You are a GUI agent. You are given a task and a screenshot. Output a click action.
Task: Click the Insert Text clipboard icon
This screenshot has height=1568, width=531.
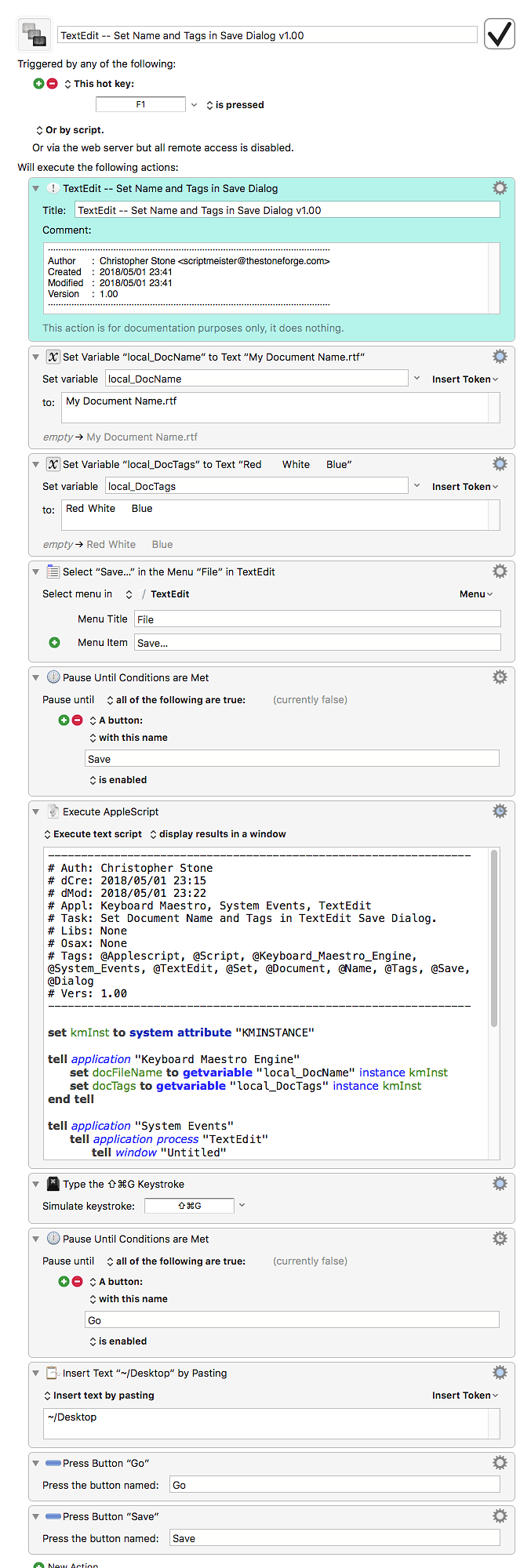pos(53,1373)
